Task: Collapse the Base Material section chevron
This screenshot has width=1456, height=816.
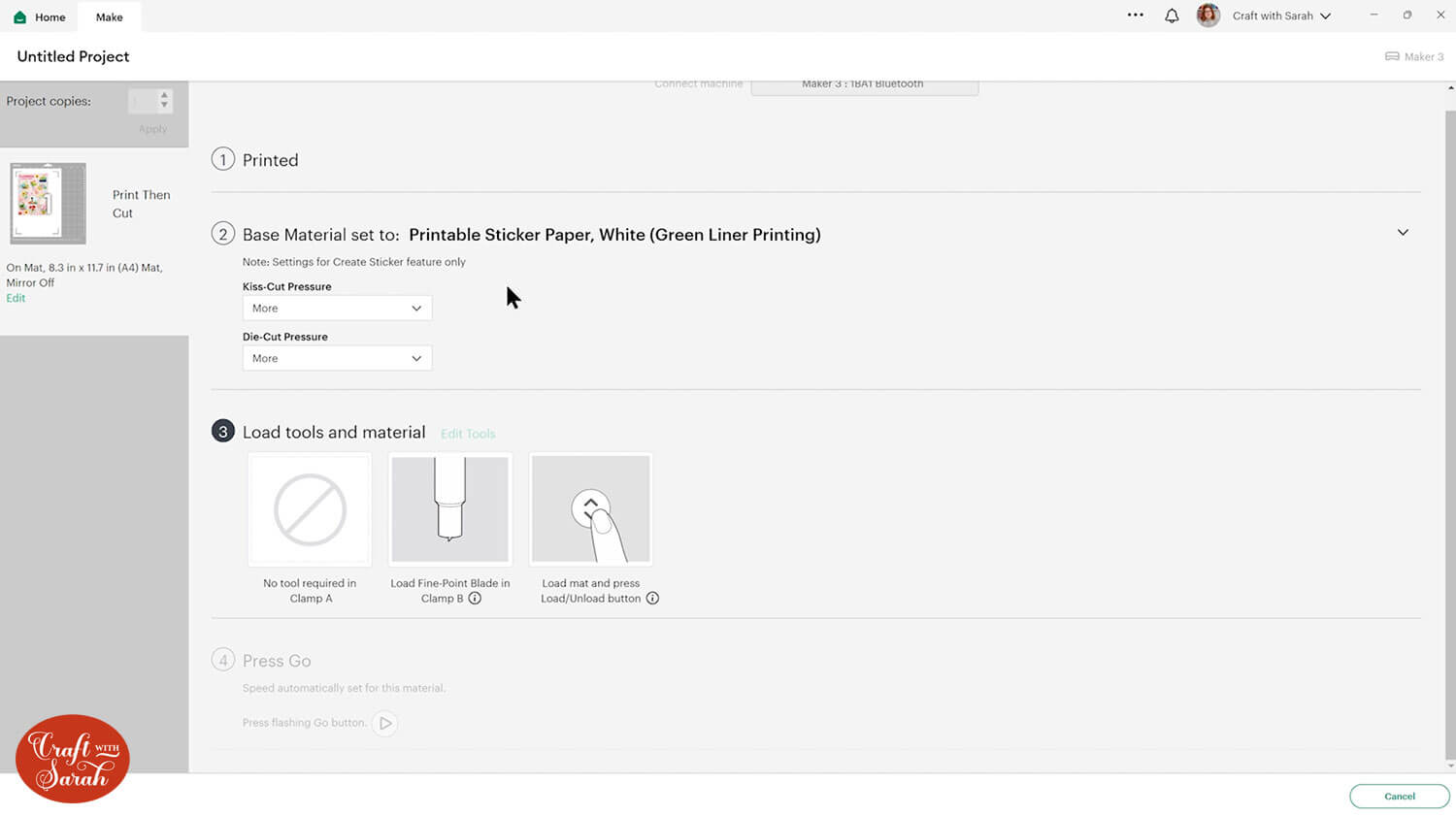Action: click(x=1403, y=233)
